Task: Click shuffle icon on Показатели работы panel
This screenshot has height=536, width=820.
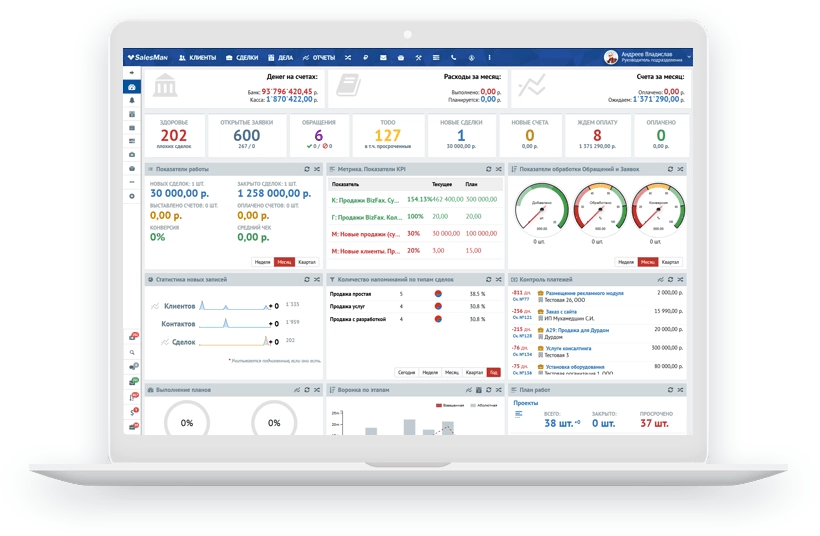Action: (317, 169)
